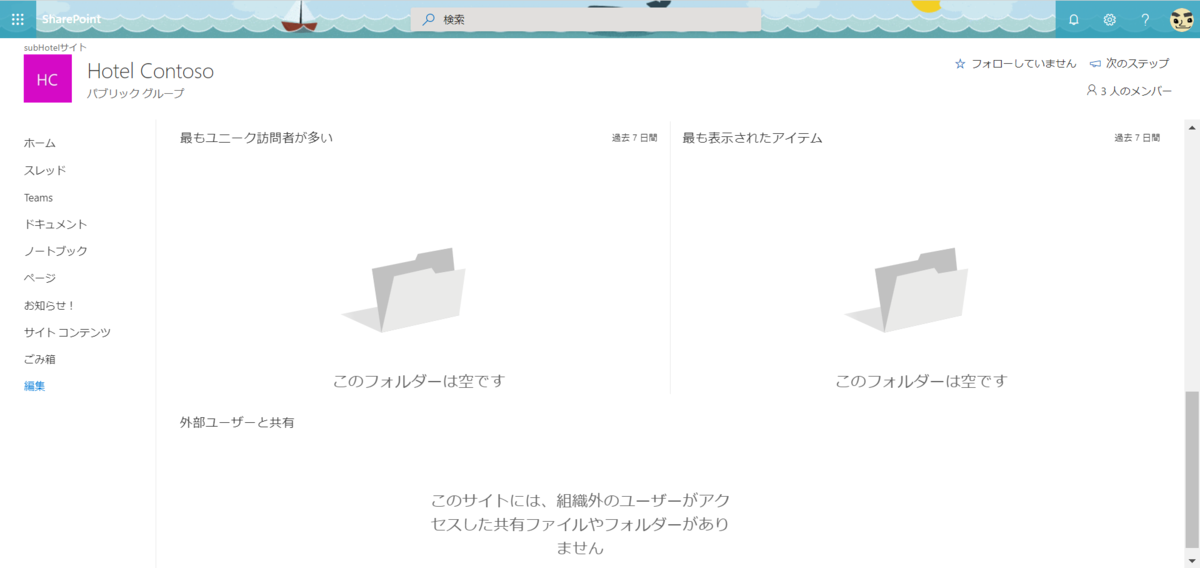Click the 次のステップ megaphone icon
The width and height of the screenshot is (1200, 568).
coord(1095,63)
